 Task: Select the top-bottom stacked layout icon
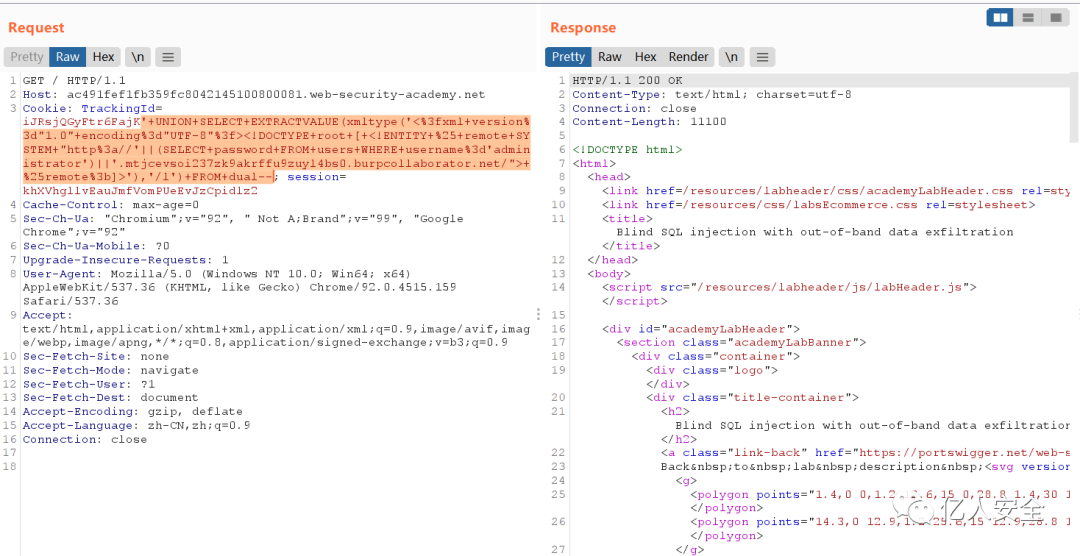pos(1028,17)
